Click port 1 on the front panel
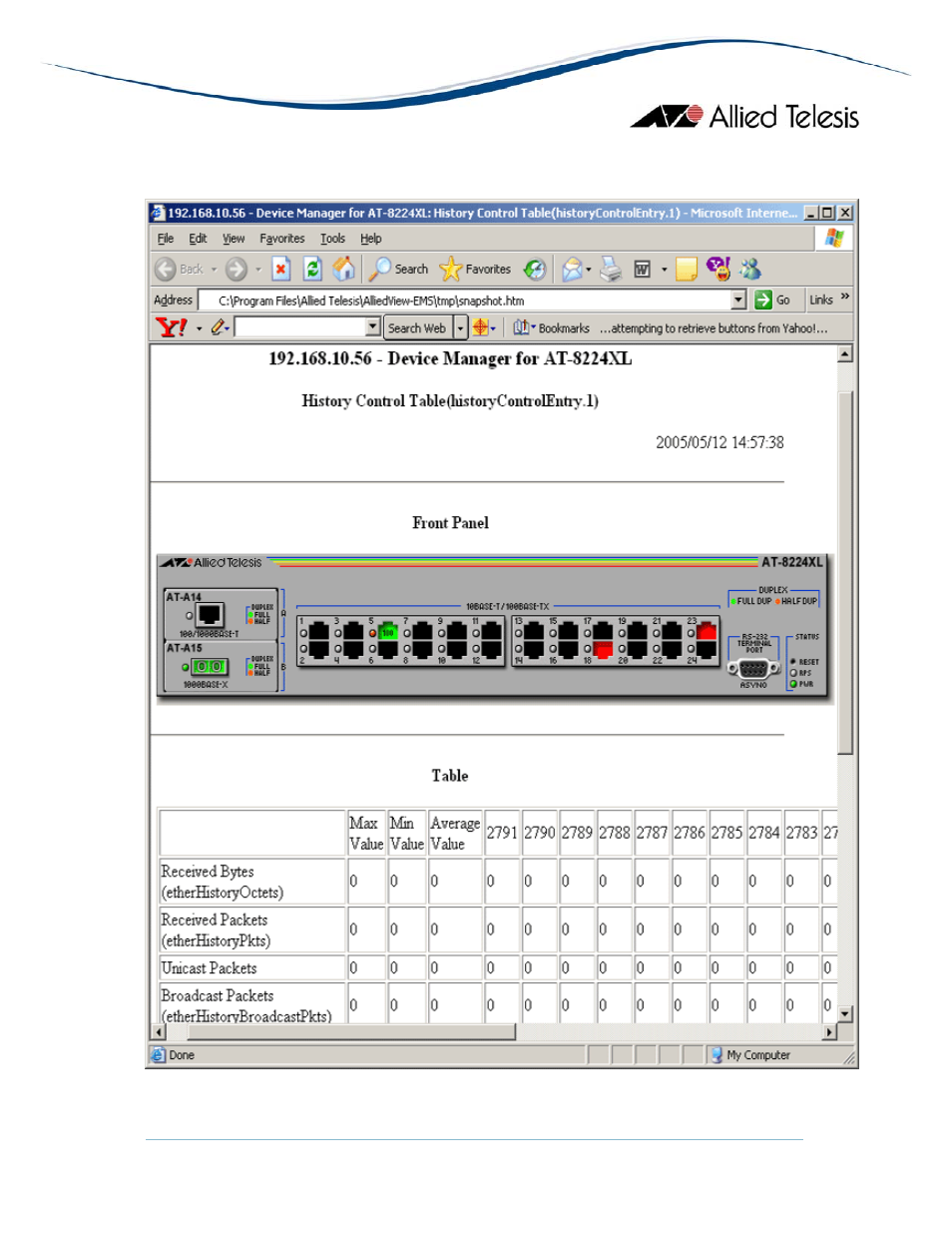This screenshot has height=1233, width=952. pyautogui.click(x=319, y=631)
